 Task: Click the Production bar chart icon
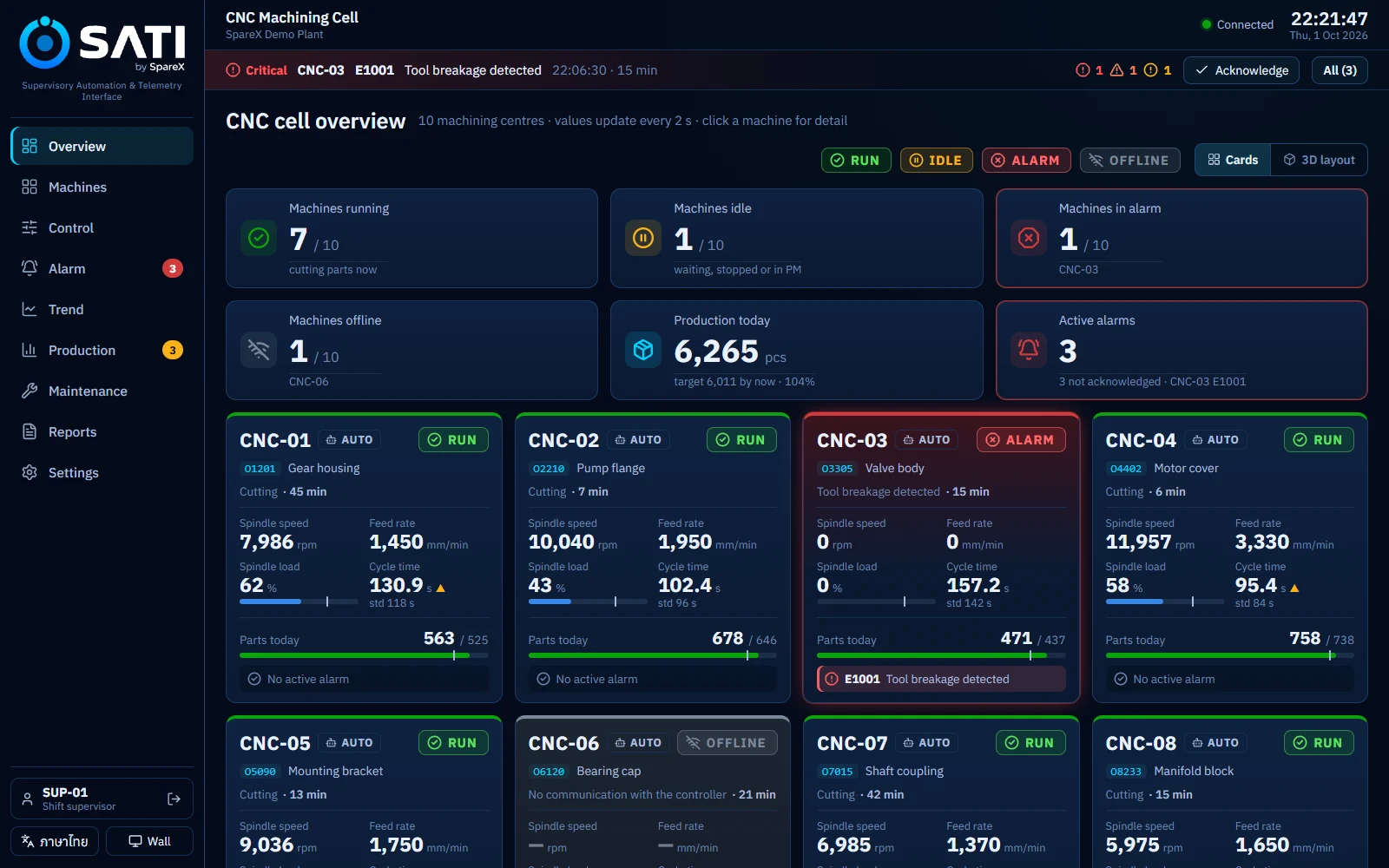click(30, 350)
